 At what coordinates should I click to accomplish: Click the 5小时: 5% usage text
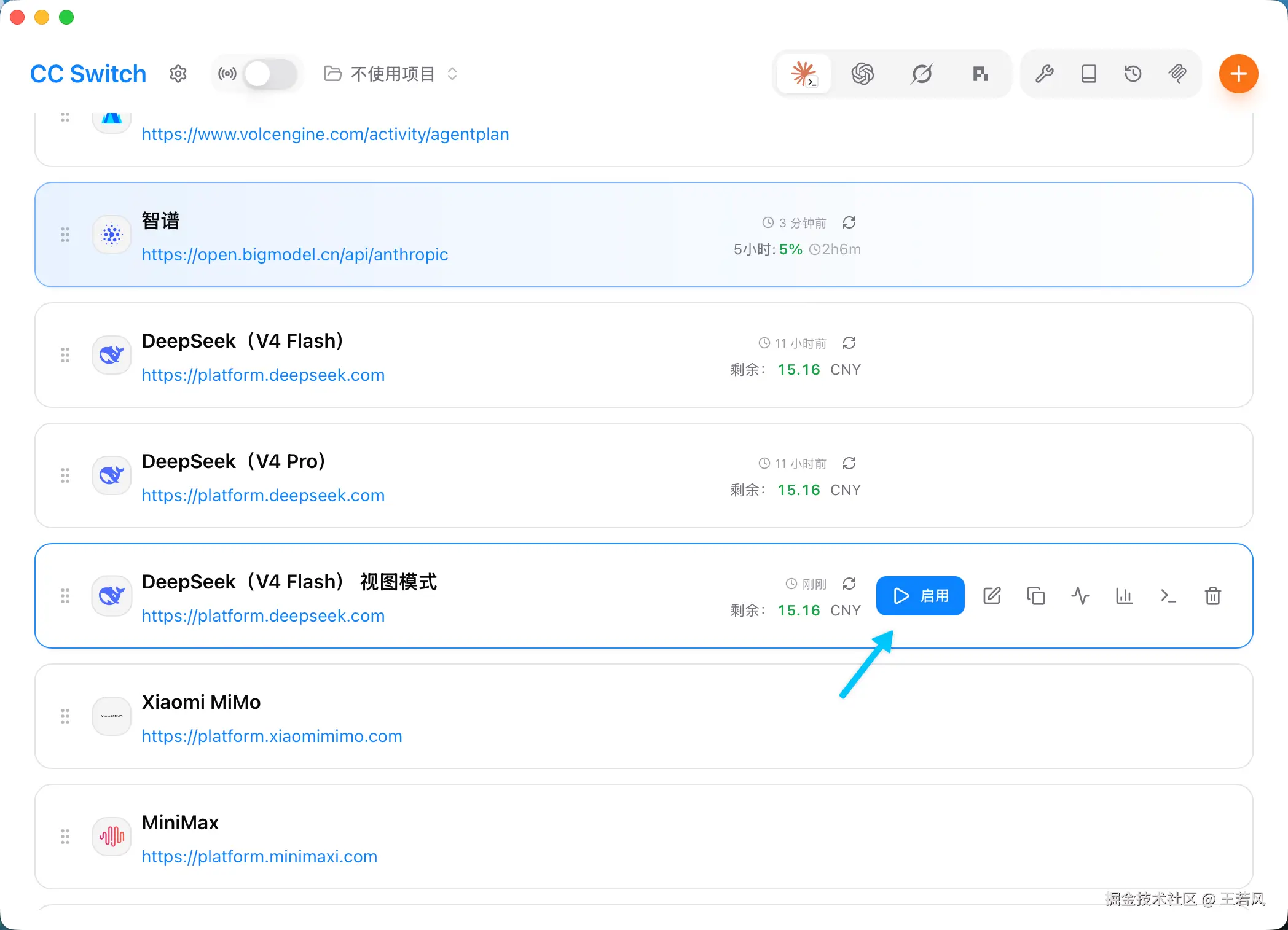pos(768,249)
